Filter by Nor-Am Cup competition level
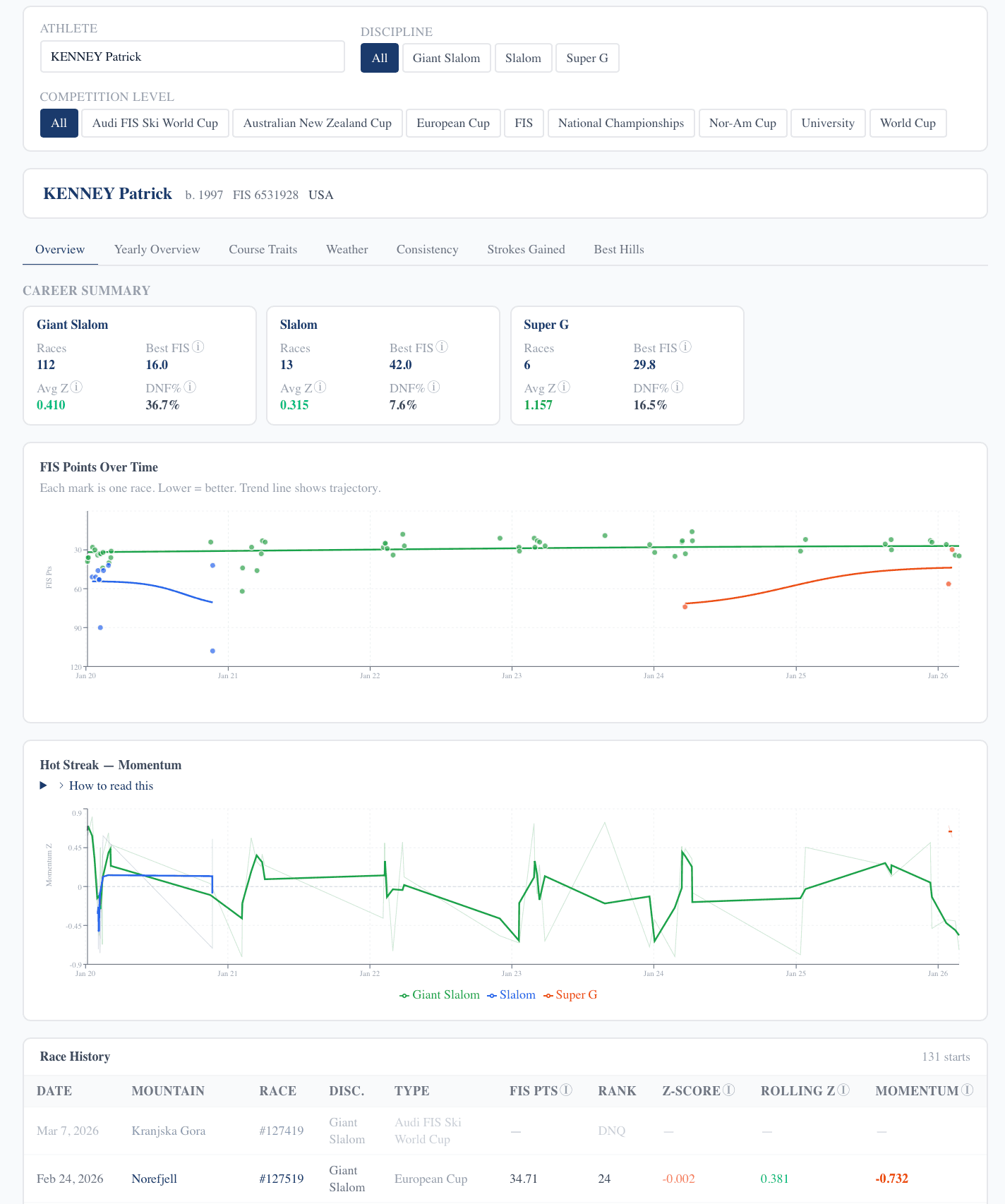 pos(742,123)
